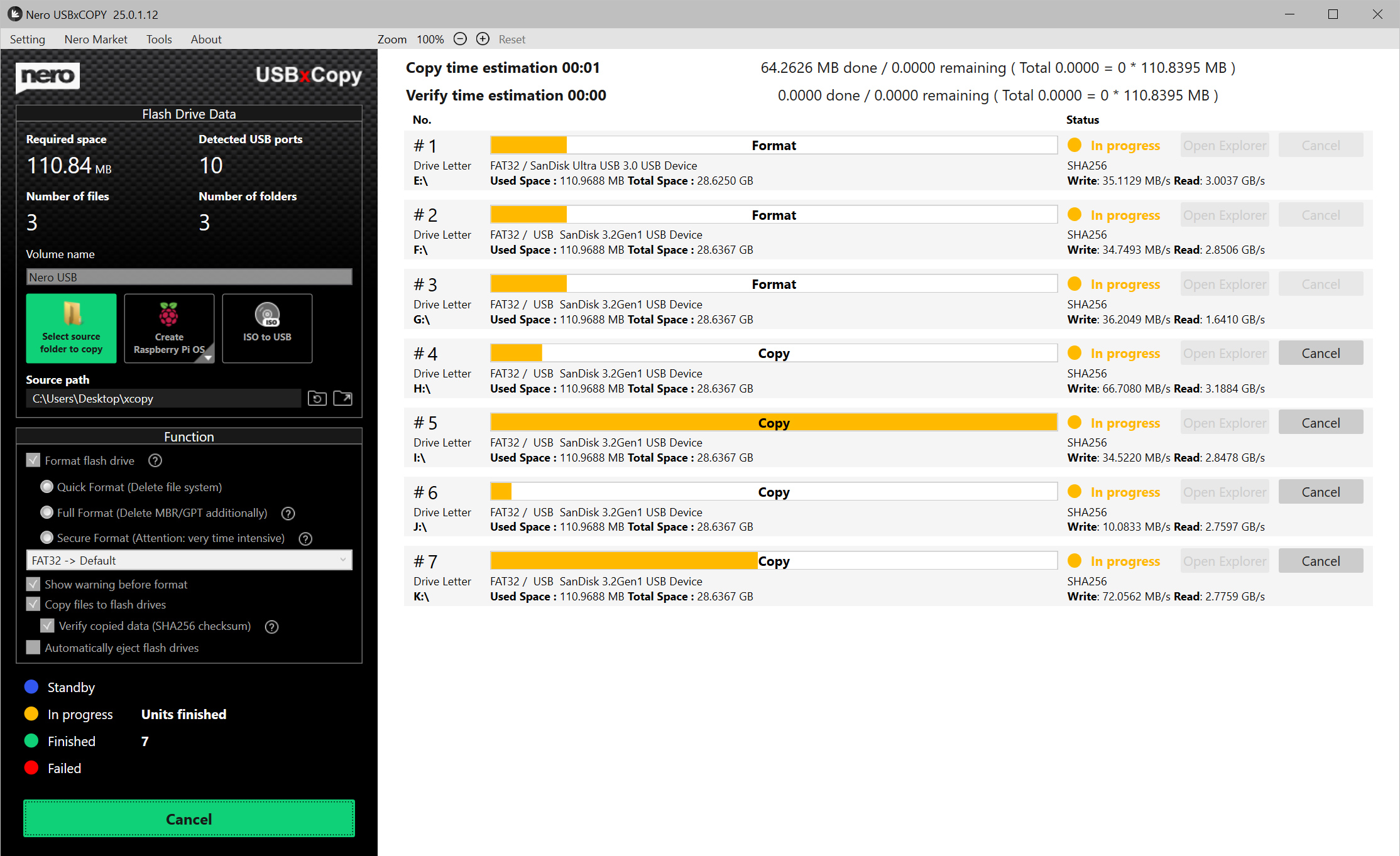Click SHA256 label of drive #3
1400x856 pixels.
[x=1087, y=304]
